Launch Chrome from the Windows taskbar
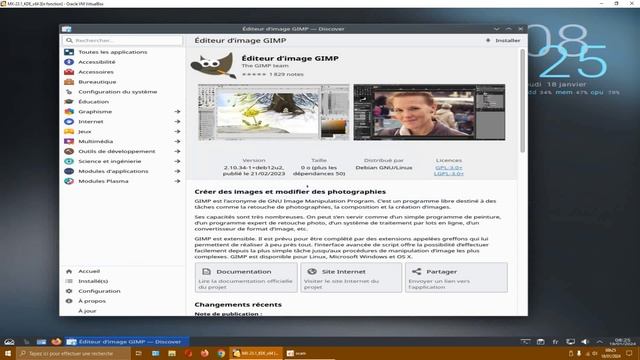 (221, 353)
